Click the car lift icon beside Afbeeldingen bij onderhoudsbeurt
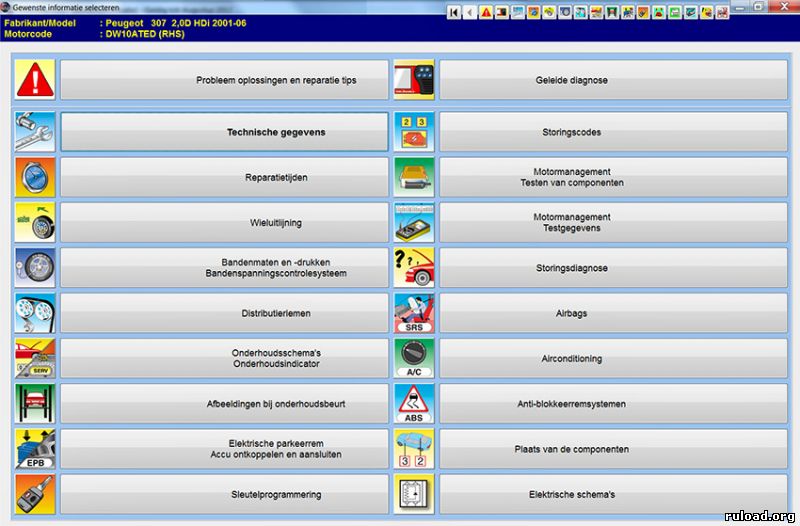The height and width of the screenshot is (526, 800). pyautogui.click(x=35, y=404)
